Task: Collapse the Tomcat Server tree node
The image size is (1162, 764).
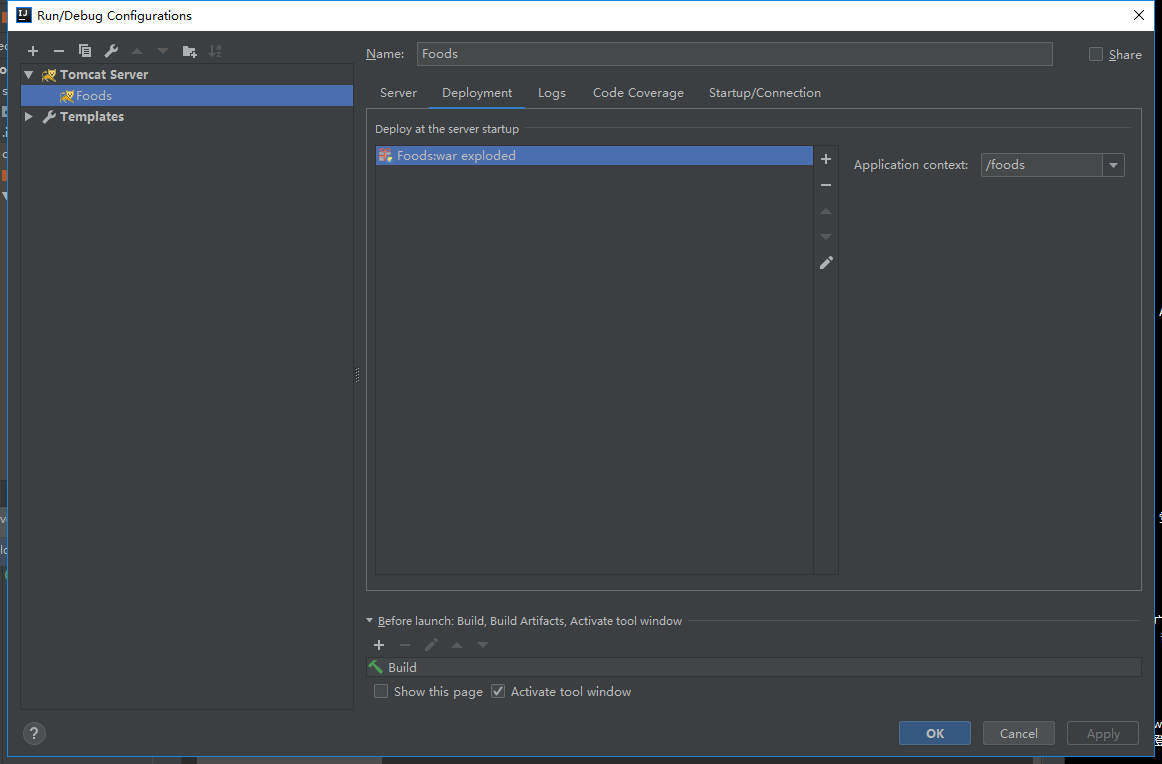Action: (29, 75)
